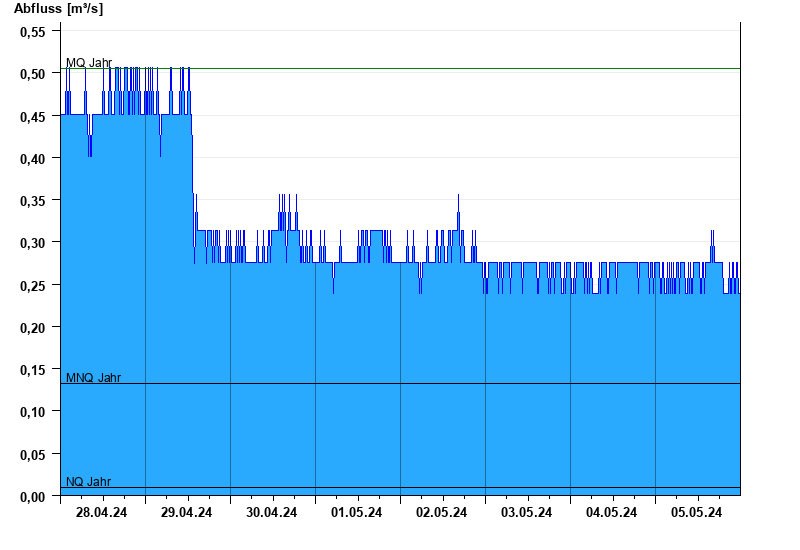Viewport: 800px width, 550px height.
Task: Select the MQ Jahr reference line label
Action: point(89,63)
